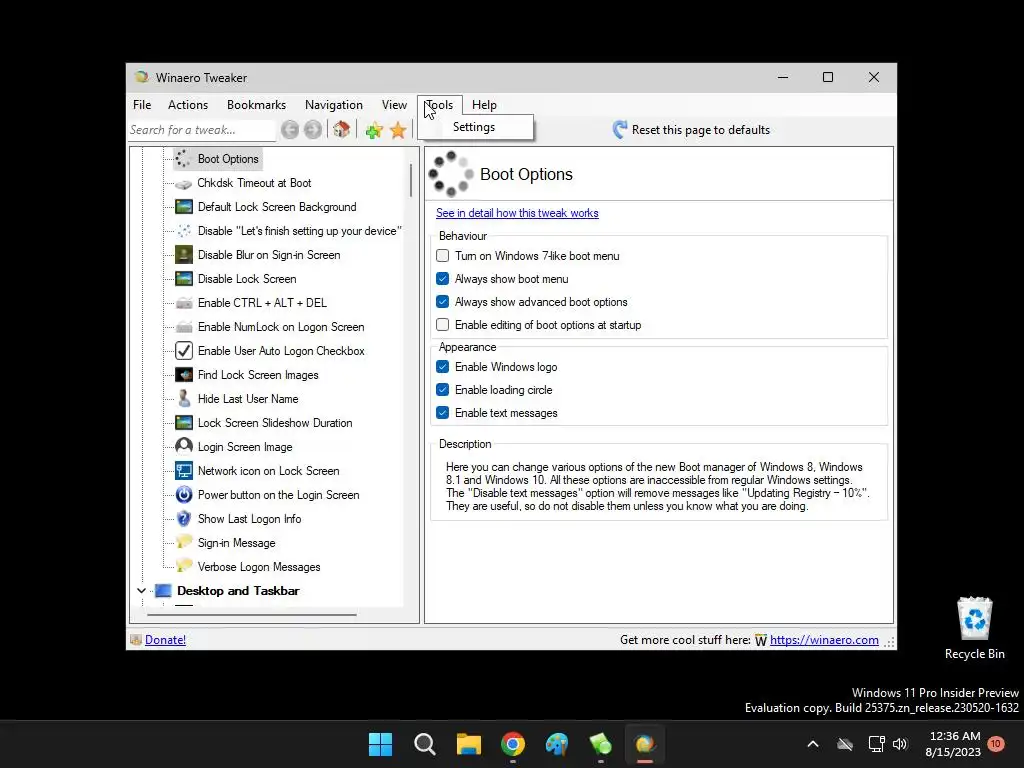This screenshot has height=768, width=1024.
Task: Click the back navigation arrow icon
Action: click(290, 130)
